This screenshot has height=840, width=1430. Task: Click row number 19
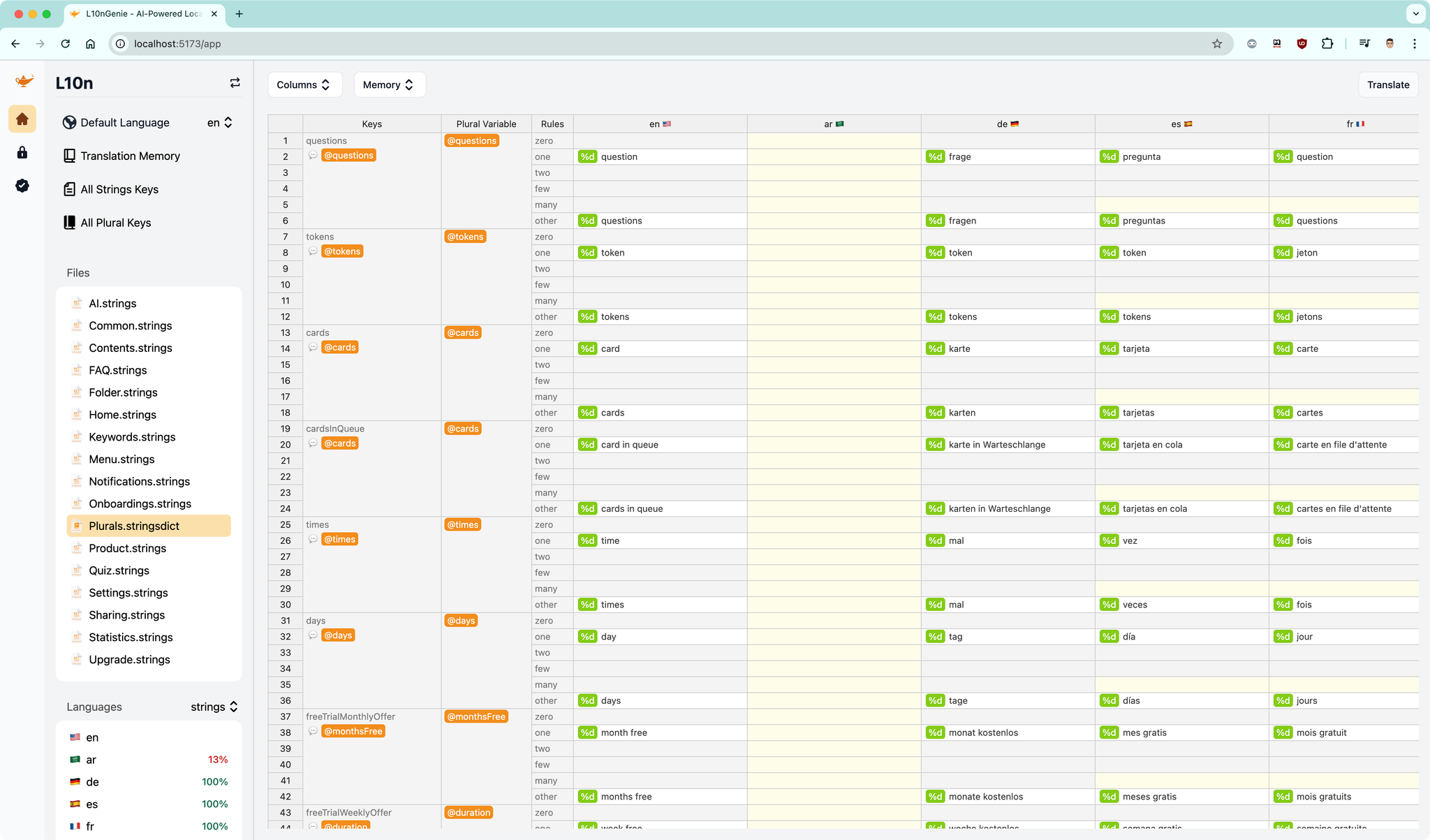pos(286,429)
